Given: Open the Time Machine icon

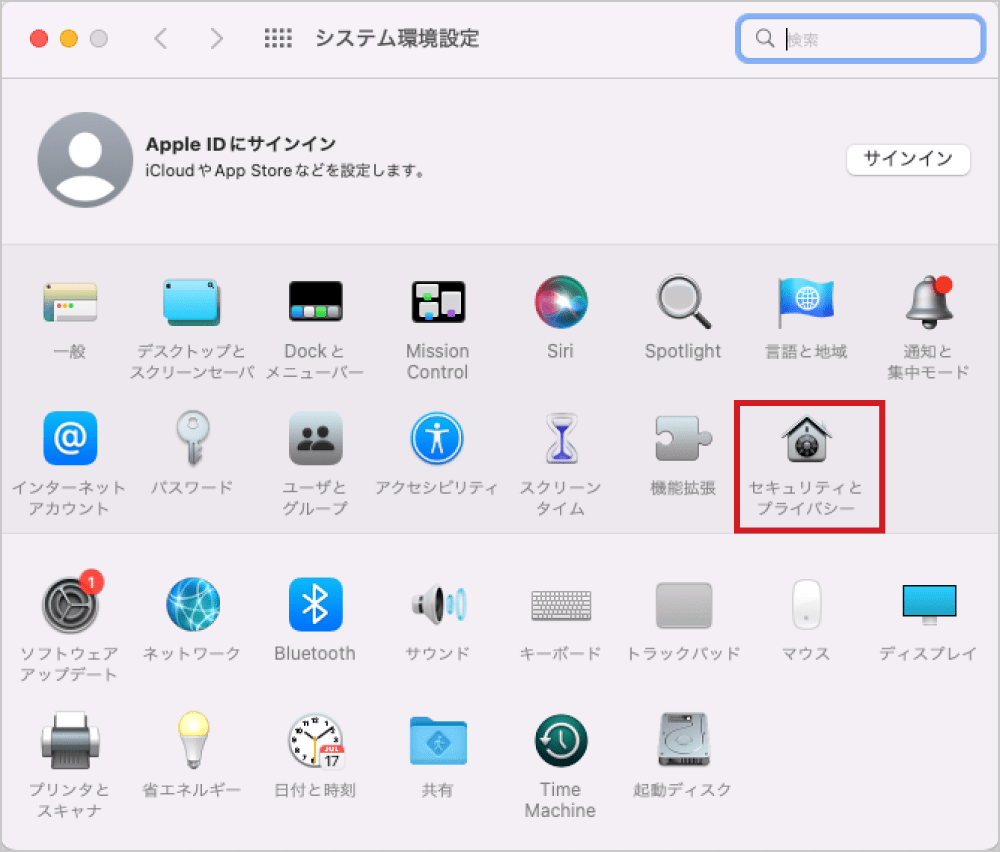Looking at the screenshot, I should tap(560, 741).
